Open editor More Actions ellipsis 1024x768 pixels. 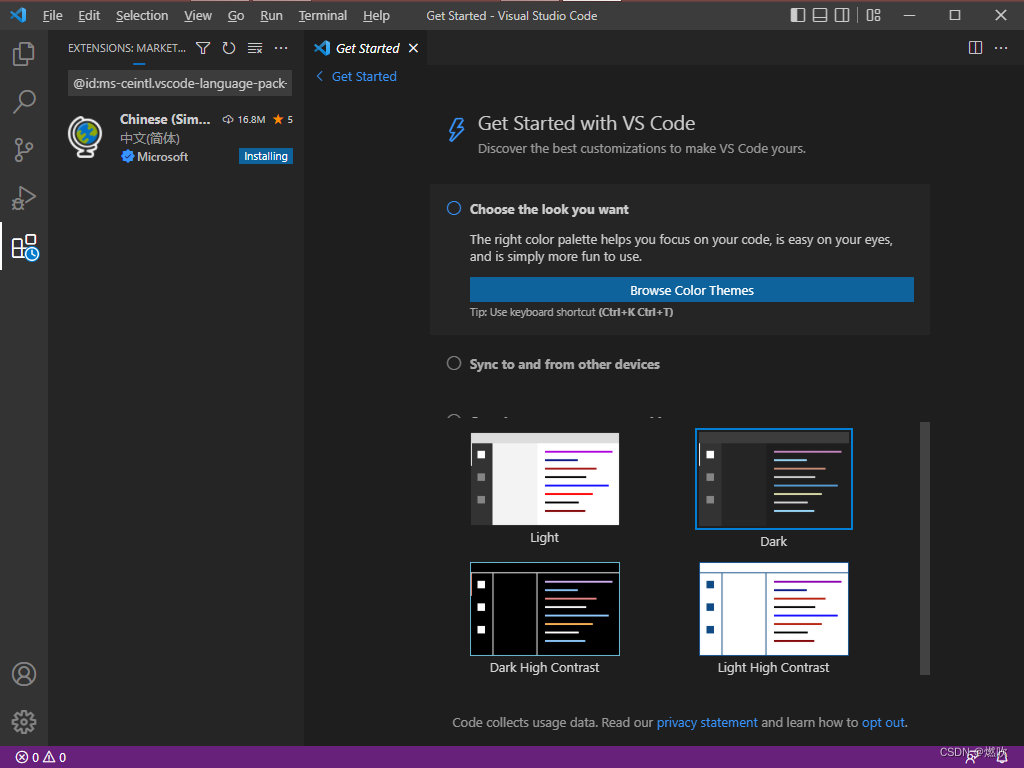click(1000, 48)
